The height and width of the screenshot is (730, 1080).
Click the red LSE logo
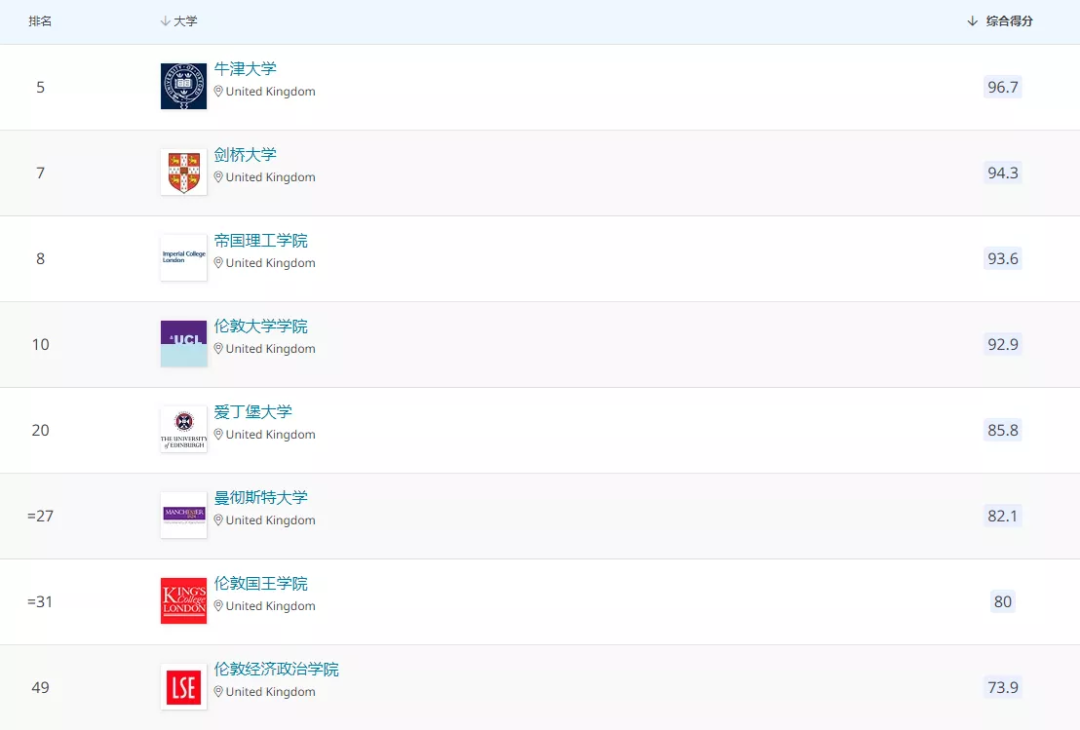pos(184,687)
